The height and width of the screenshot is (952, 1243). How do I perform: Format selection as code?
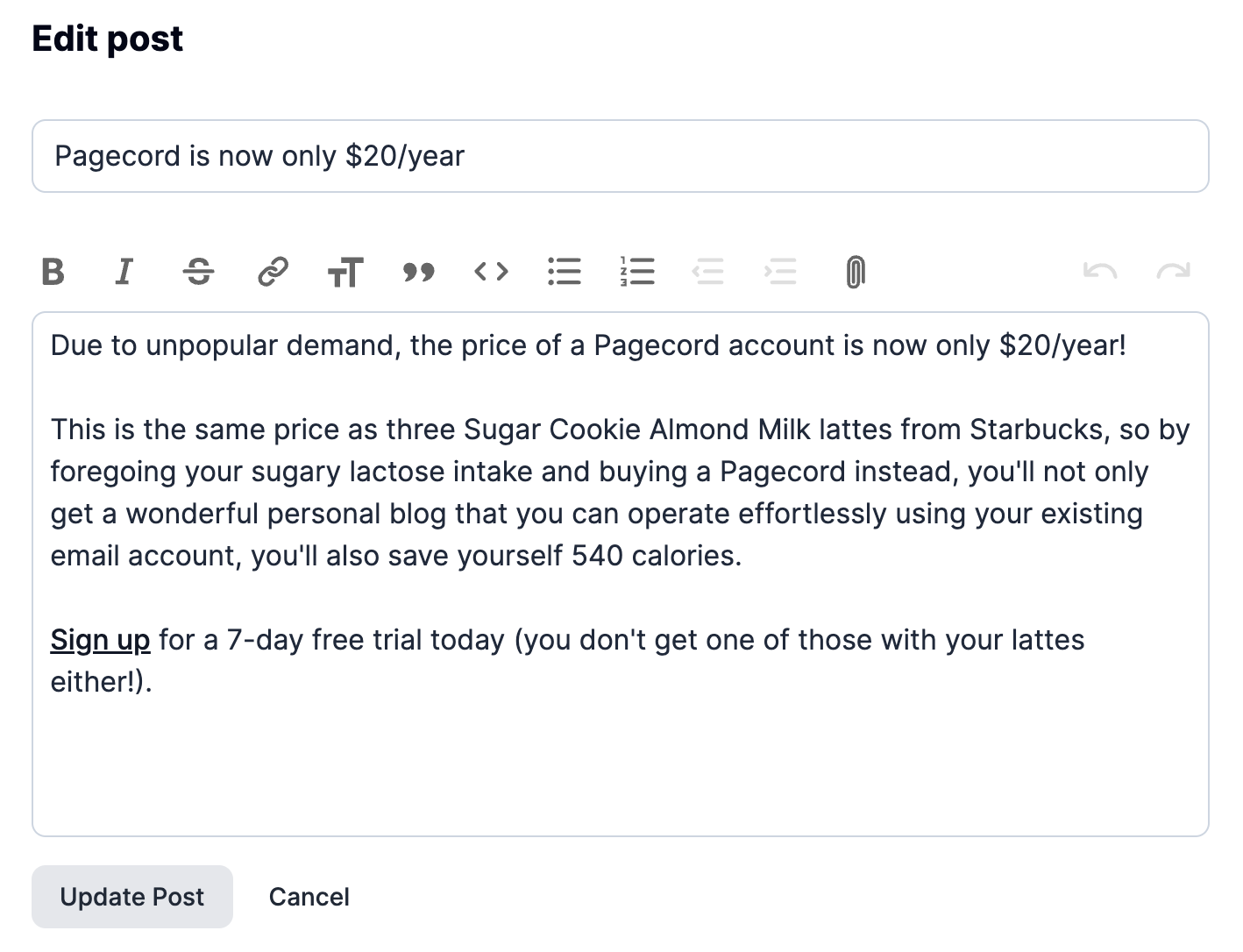(x=491, y=272)
